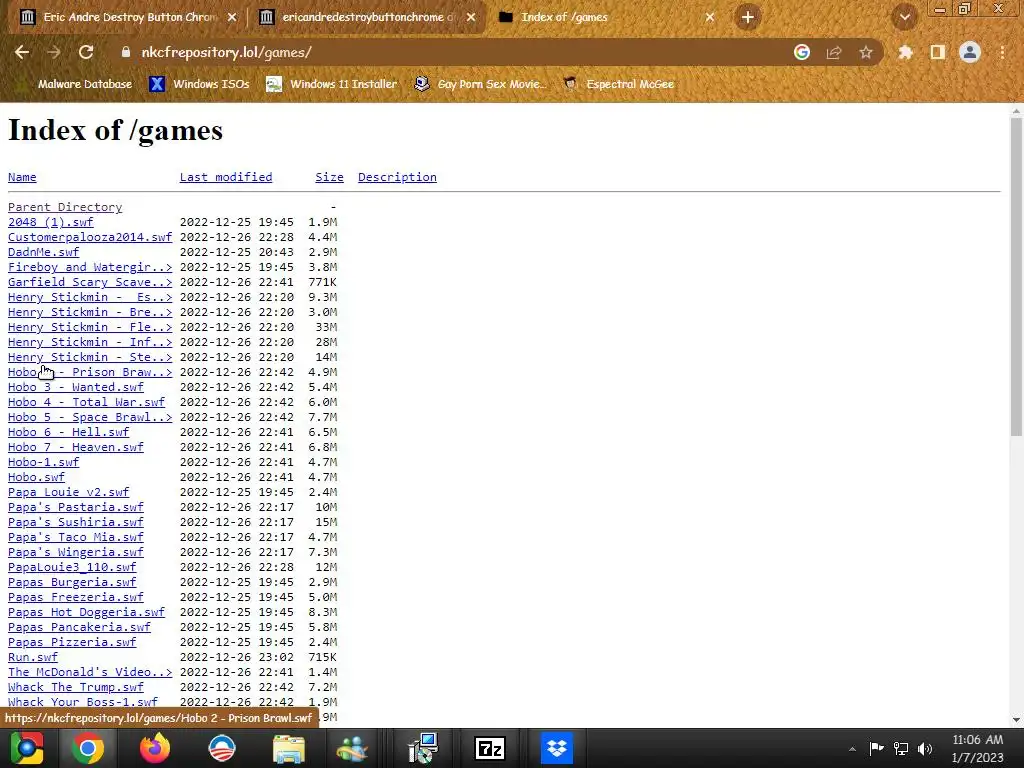Open Papas Hot Doggeria.swf
Viewport: 1024px width, 768px height.
[86, 613]
